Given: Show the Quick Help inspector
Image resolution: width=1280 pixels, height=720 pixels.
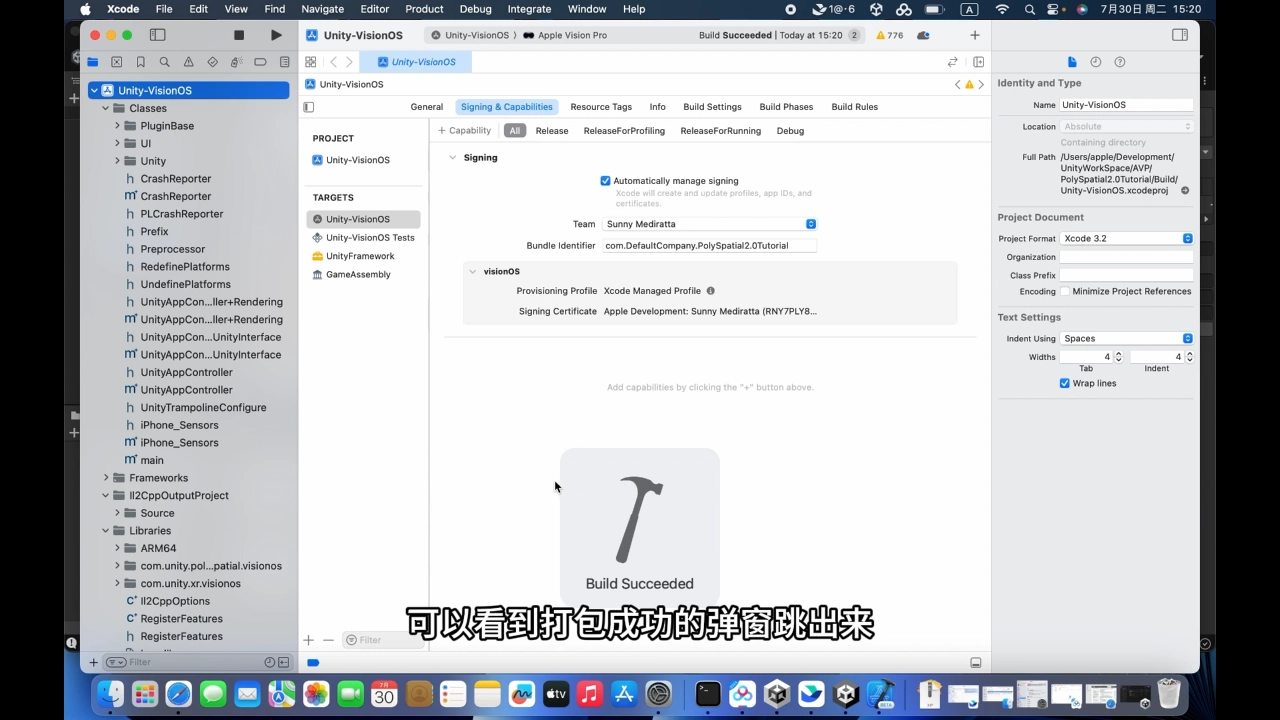Looking at the screenshot, I should coord(1120,62).
